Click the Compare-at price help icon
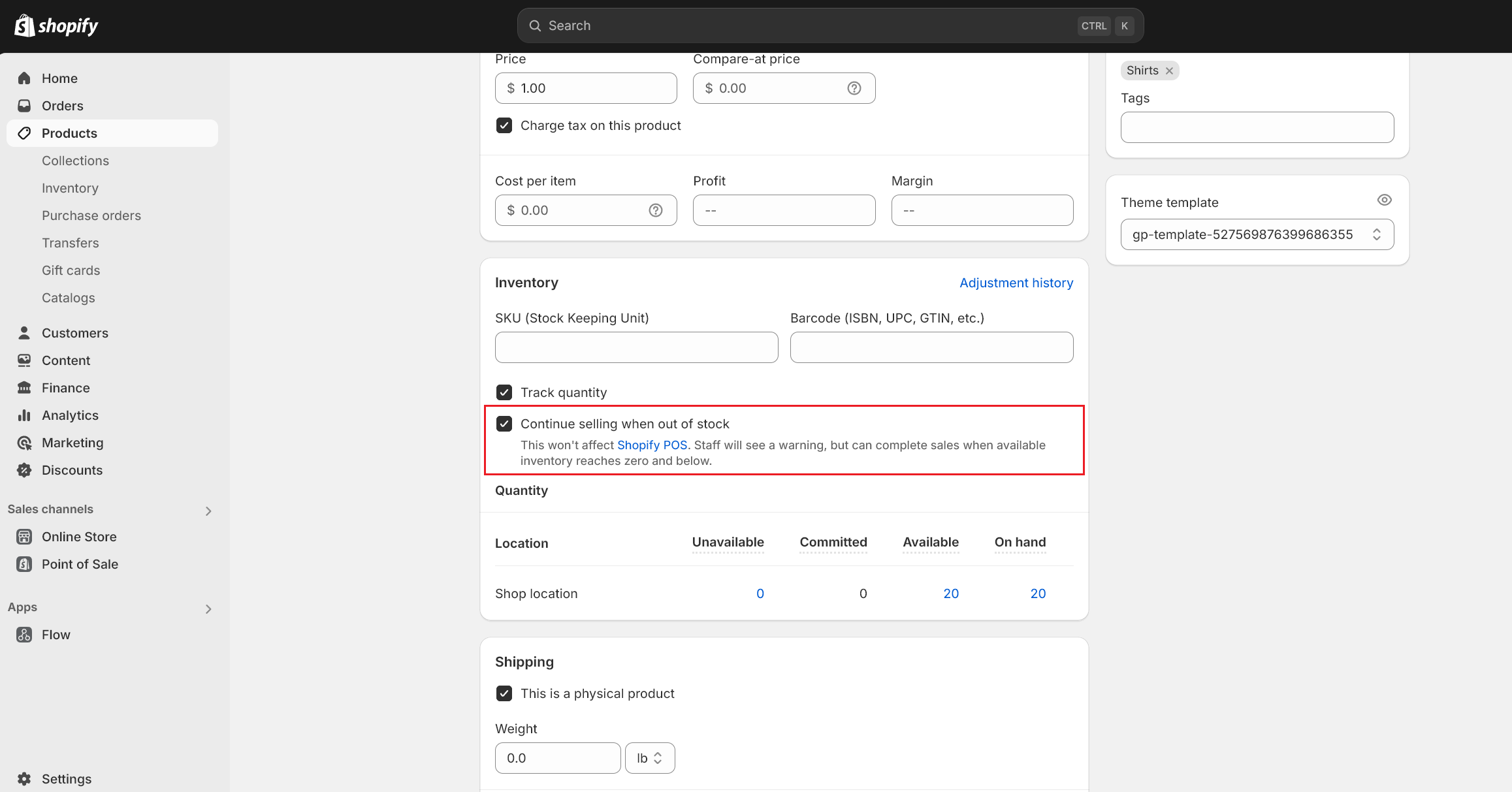1512x792 pixels. [854, 88]
